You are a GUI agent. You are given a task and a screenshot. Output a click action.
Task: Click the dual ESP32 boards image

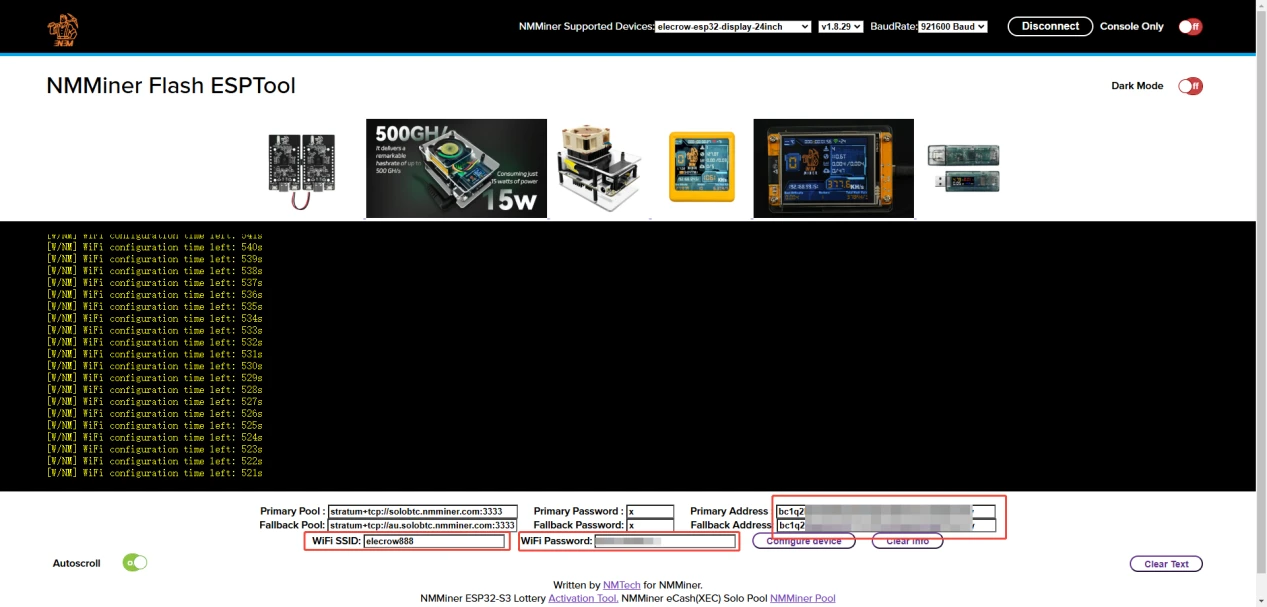click(x=301, y=168)
